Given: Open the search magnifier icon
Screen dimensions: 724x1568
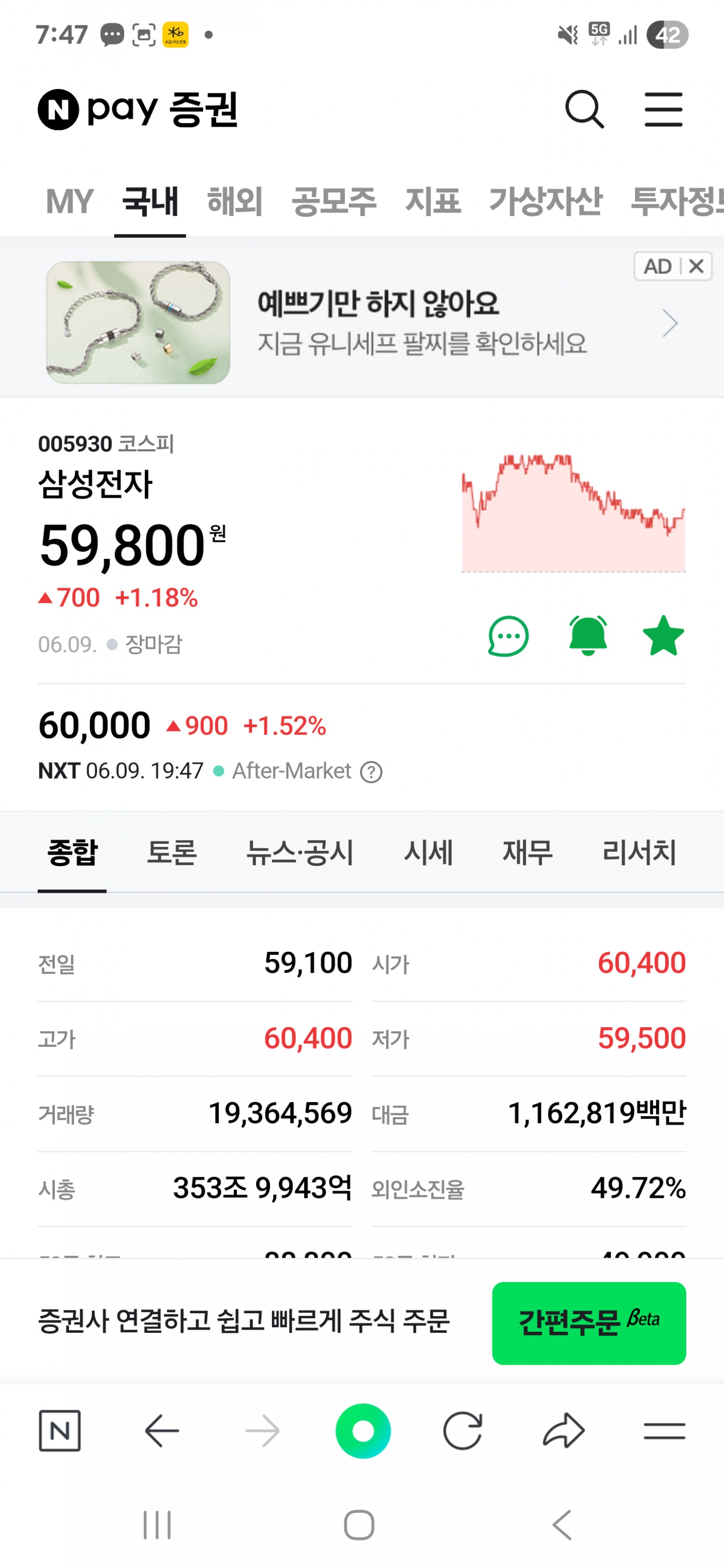Looking at the screenshot, I should point(584,110).
